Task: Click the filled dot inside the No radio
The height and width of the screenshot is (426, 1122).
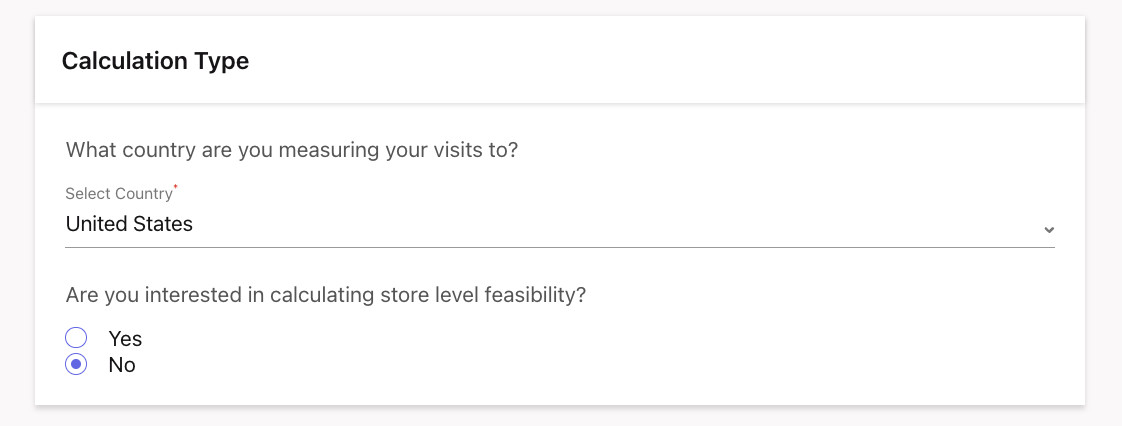Action: tap(76, 365)
